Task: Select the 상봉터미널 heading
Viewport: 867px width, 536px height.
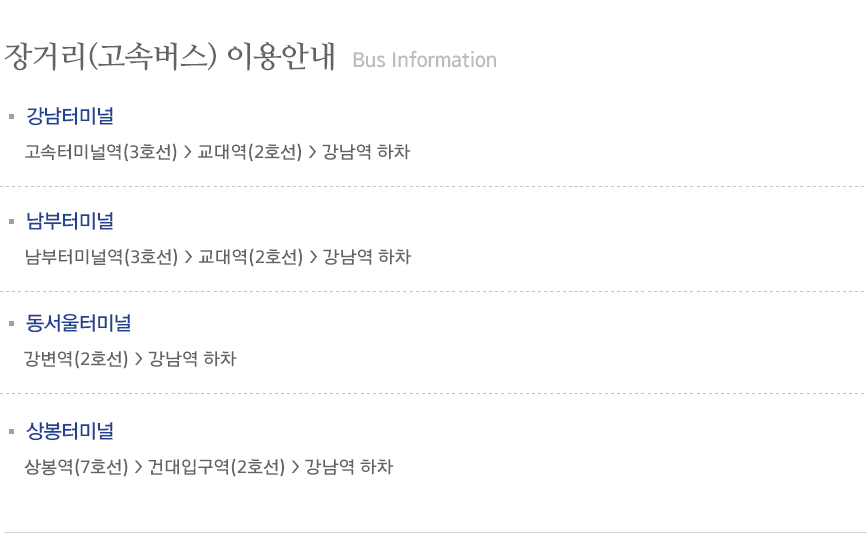Action: (70, 431)
